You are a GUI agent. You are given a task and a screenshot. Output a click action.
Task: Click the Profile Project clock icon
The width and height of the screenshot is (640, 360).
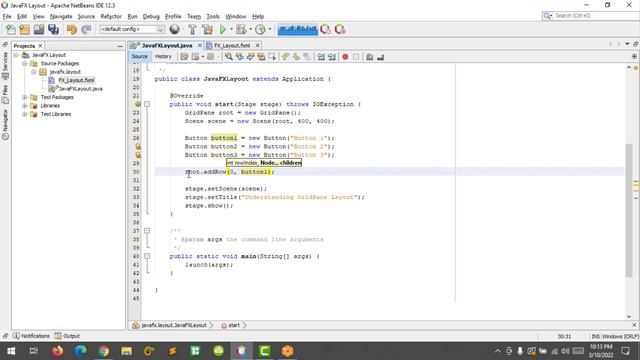point(260,29)
